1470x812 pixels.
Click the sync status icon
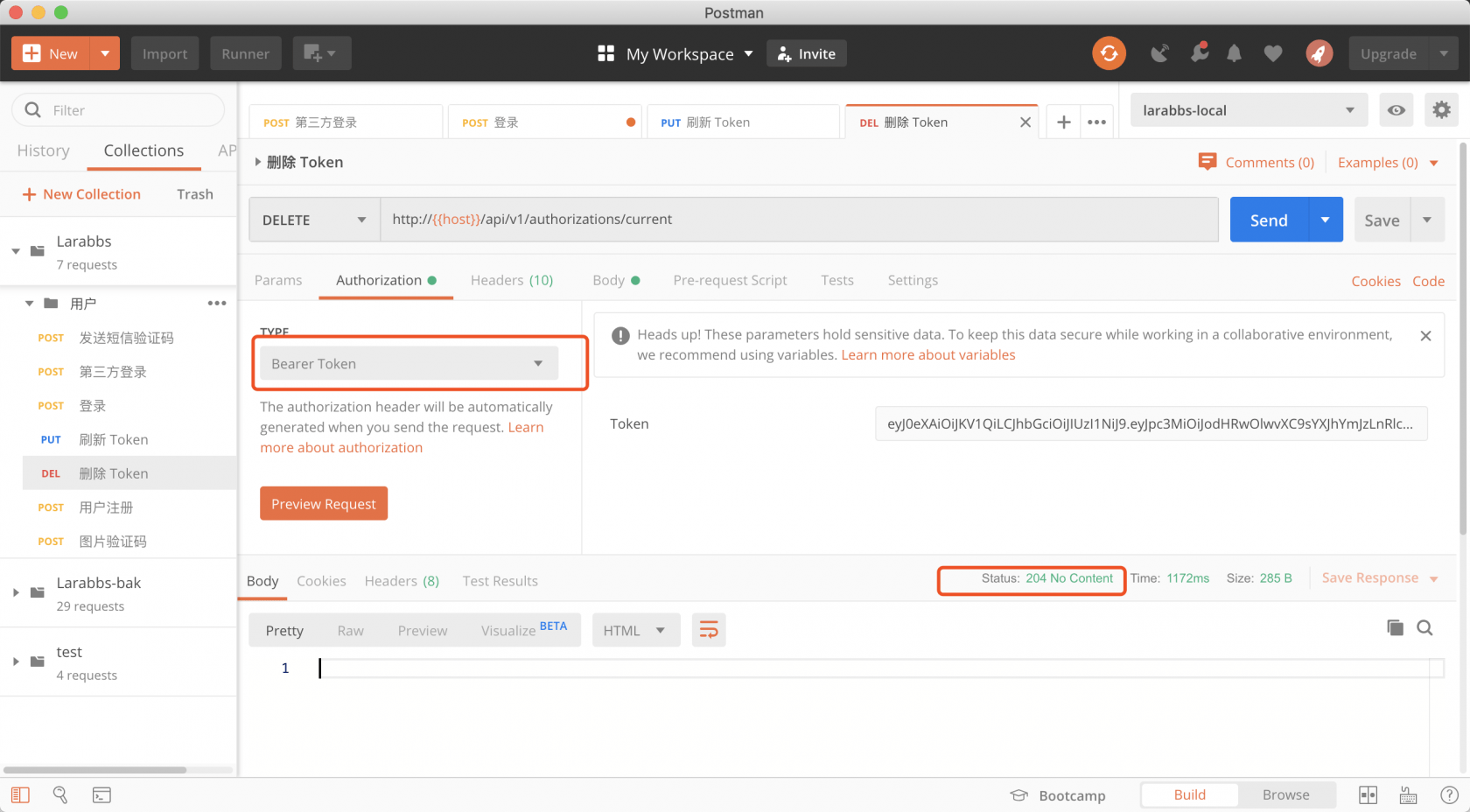[1109, 53]
